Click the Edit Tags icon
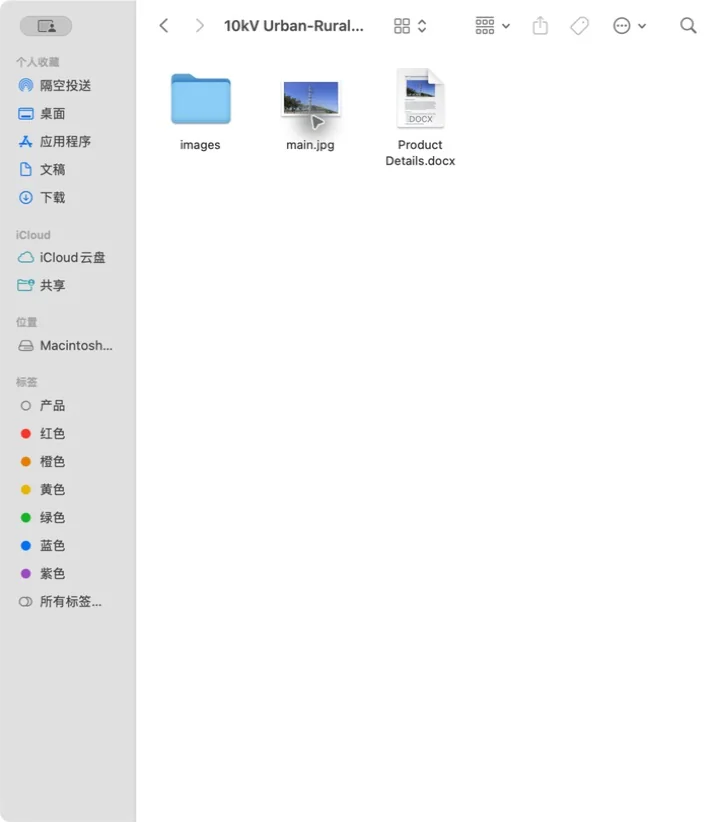This screenshot has width=716, height=822. 579,26
